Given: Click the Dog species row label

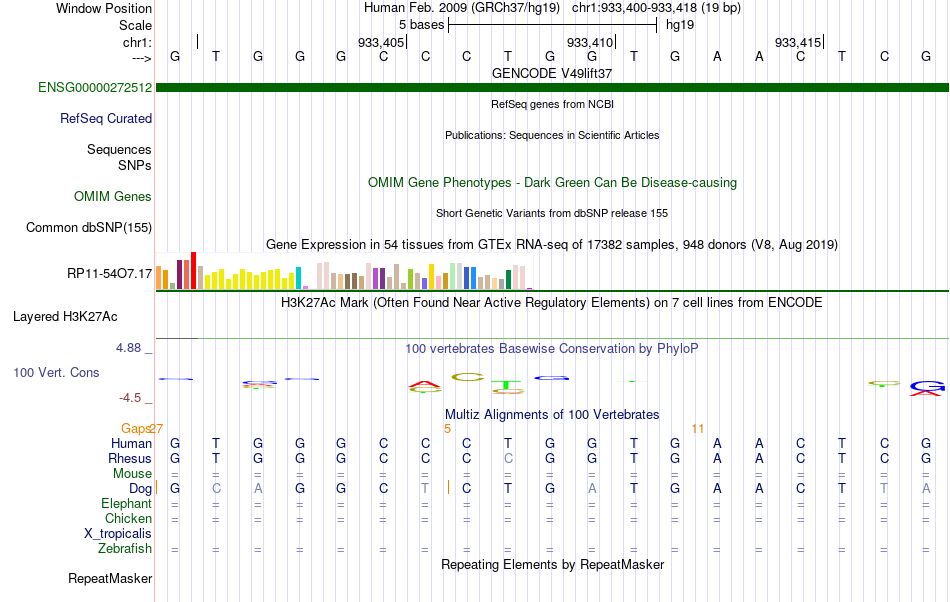Looking at the screenshot, I should 140,488.
